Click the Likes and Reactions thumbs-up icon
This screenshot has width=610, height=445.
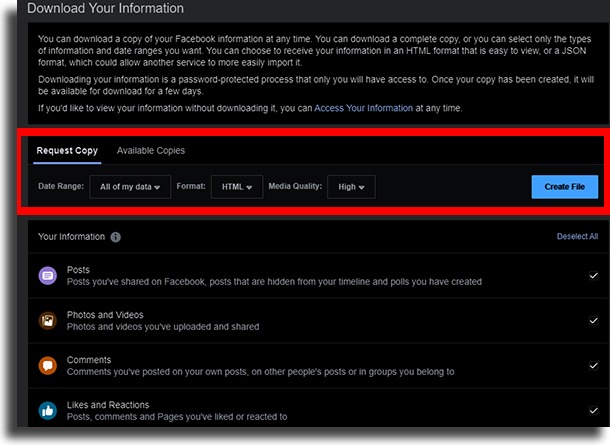click(x=47, y=411)
